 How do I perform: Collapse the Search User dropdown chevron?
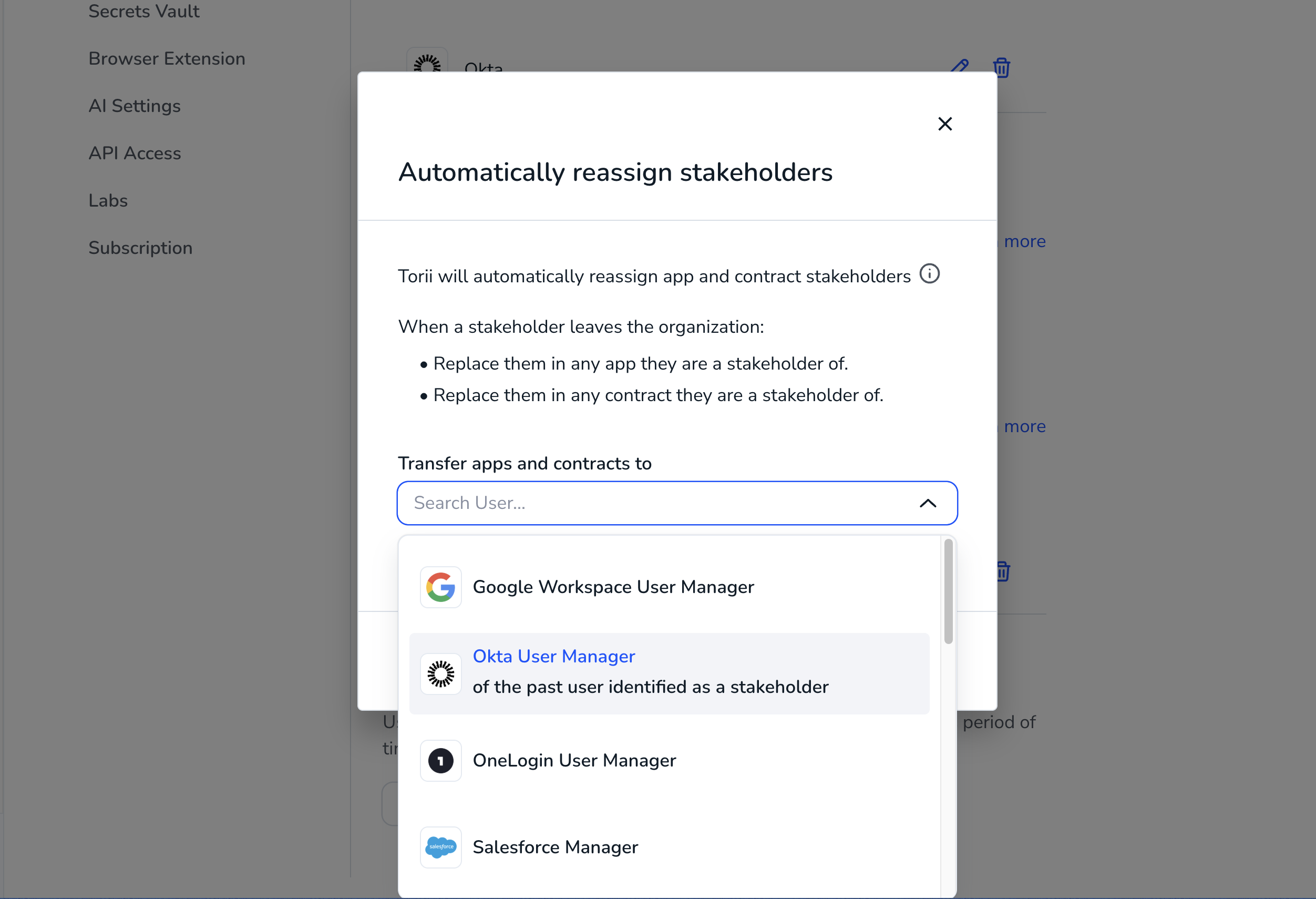click(928, 503)
